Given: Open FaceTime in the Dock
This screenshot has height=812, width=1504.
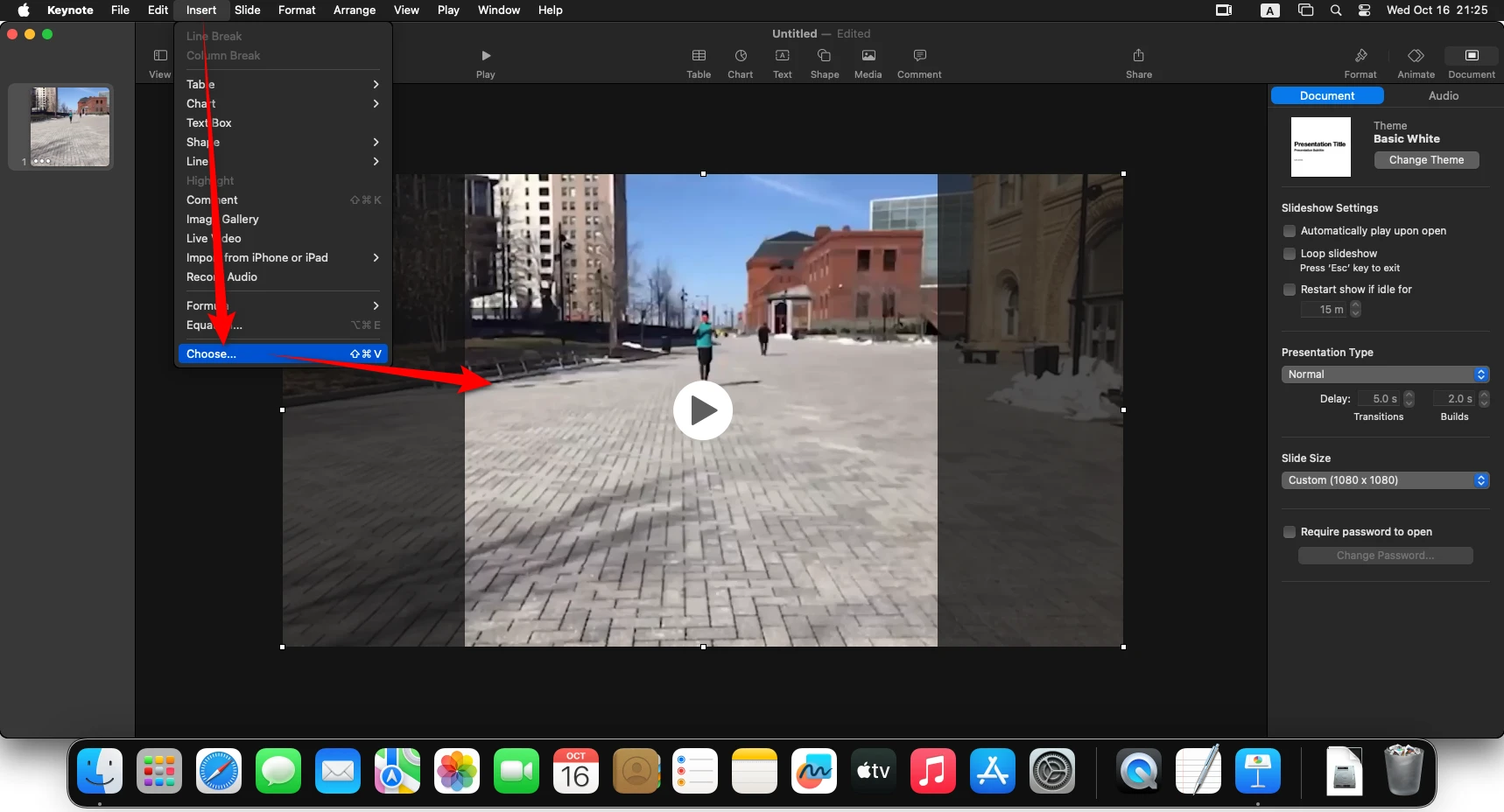Looking at the screenshot, I should (517, 772).
